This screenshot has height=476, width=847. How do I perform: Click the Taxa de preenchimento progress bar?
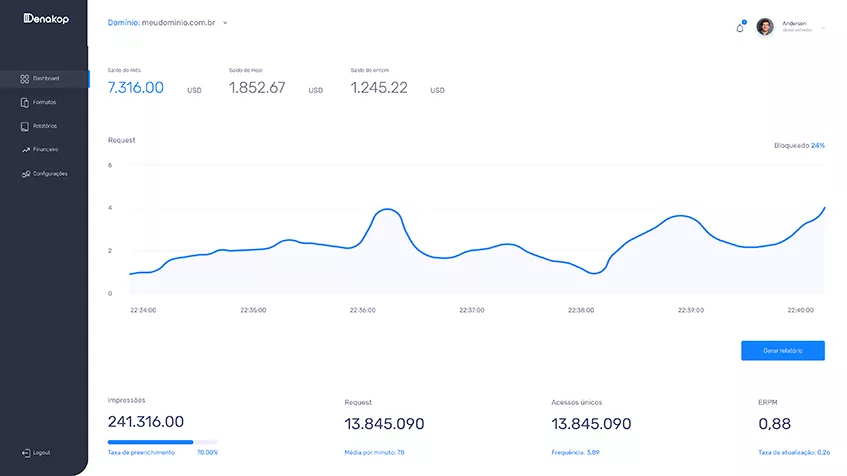tap(162, 441)
